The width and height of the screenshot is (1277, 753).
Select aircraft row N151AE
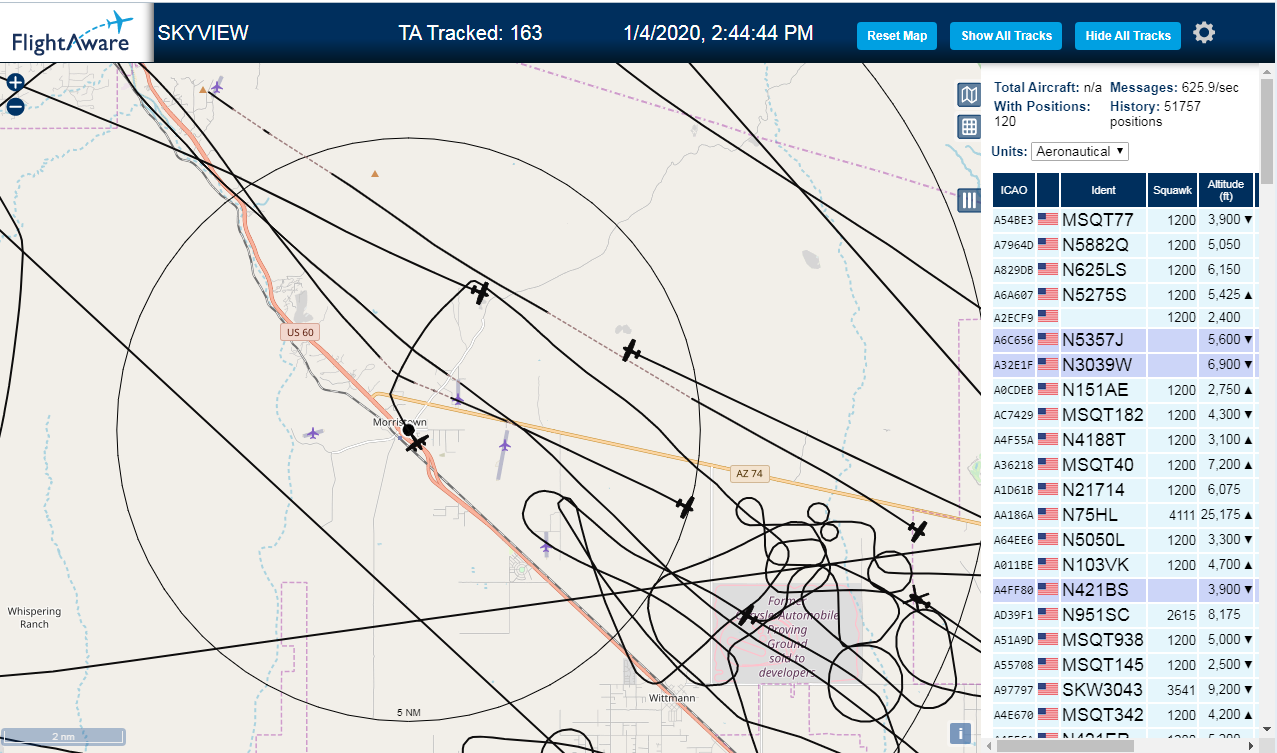pyautogui.click(x=1124, y=390)
